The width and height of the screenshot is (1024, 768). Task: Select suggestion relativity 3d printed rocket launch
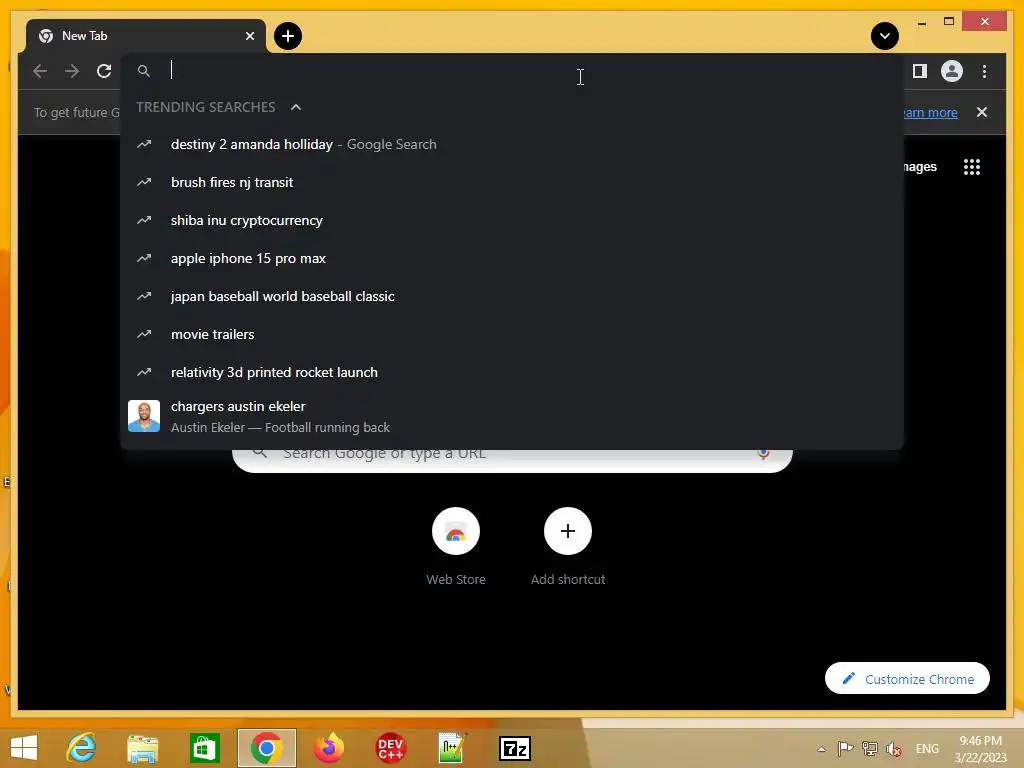511,372
